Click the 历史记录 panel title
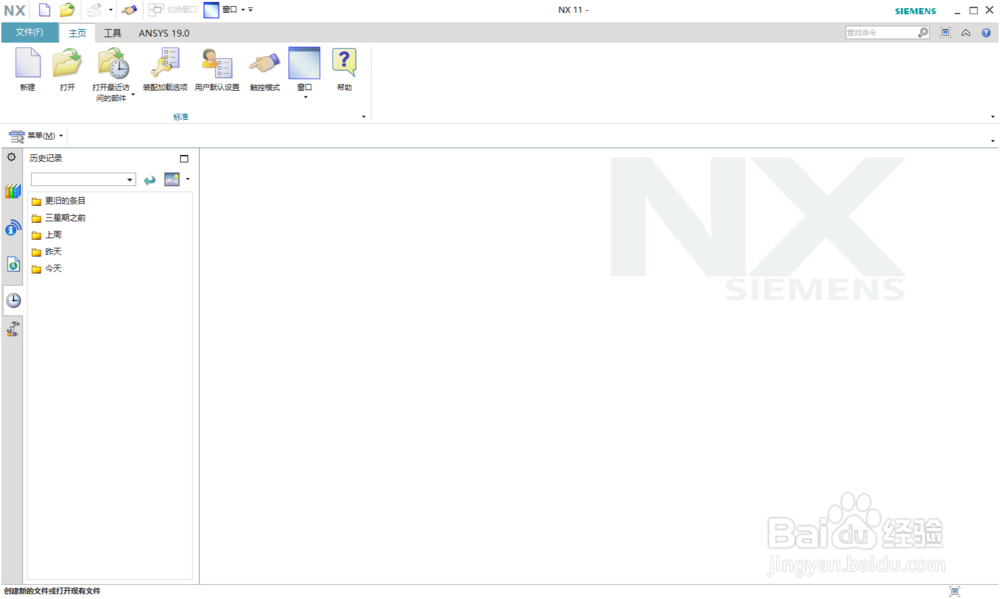This screenshot has width=1000, height=599. tap(46, 158)
